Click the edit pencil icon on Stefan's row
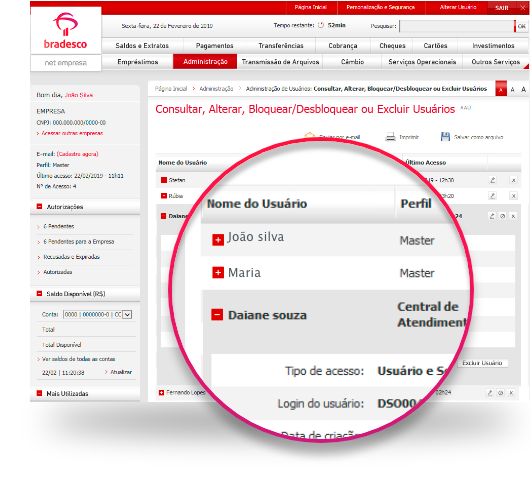 (493, 180)
